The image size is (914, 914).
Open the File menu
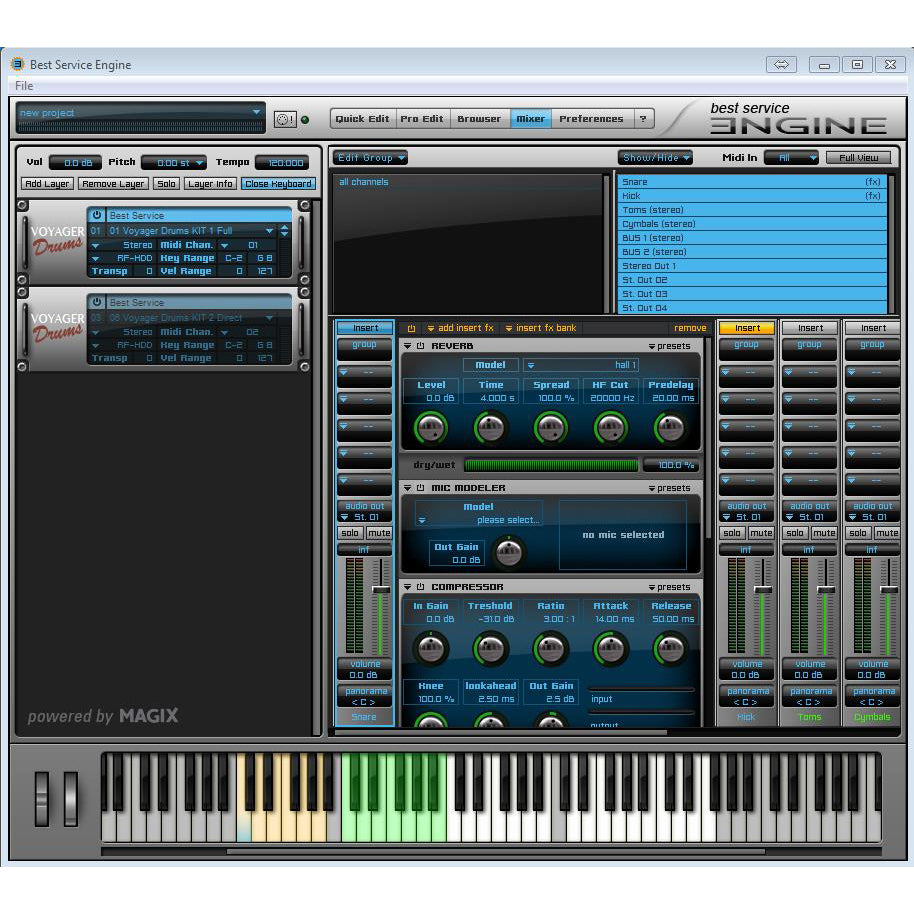24,86
